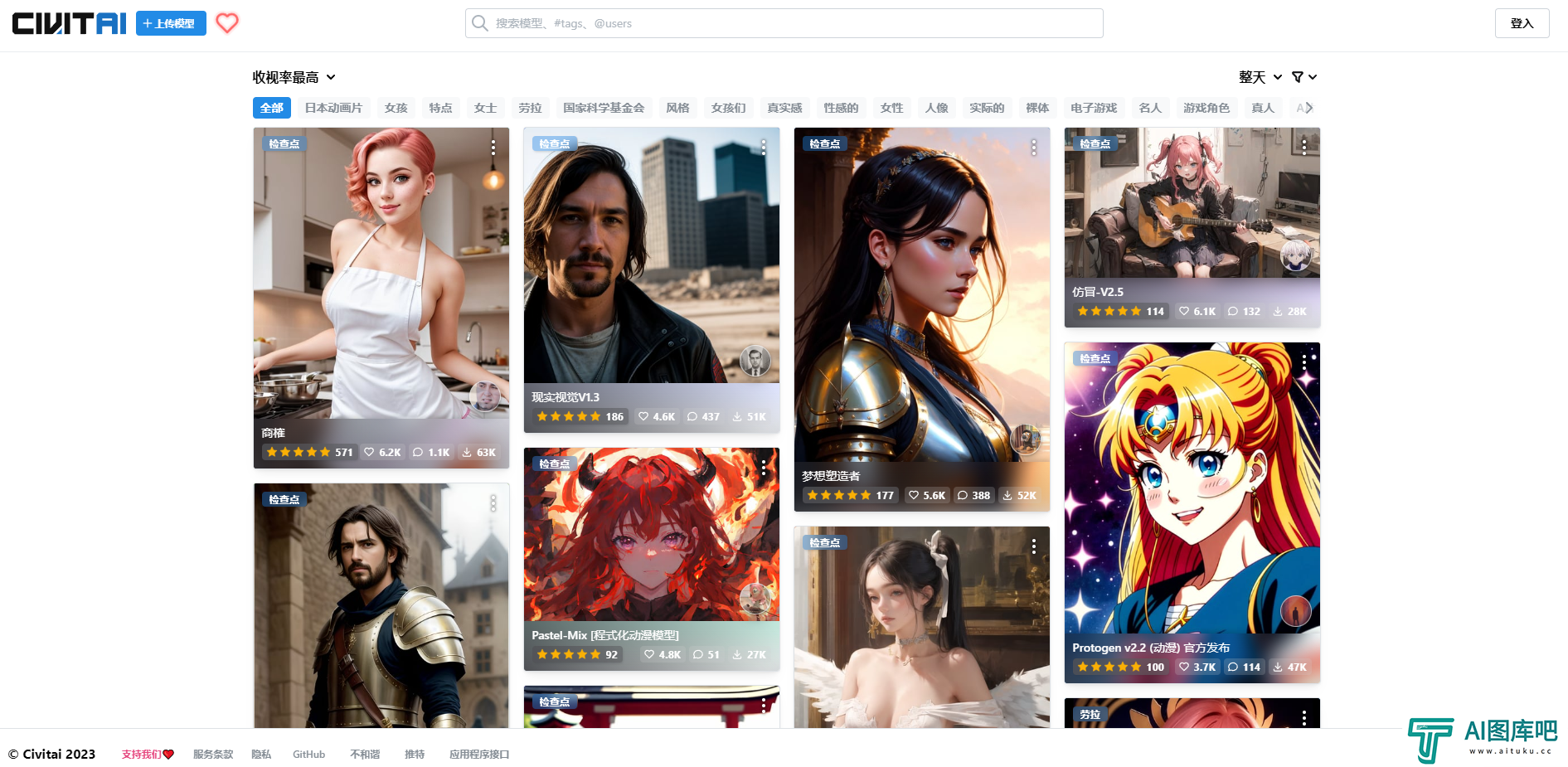
Task: Open three-dot menu on 仿冒-V2.5 card
Action: (x=1303, y=147)
